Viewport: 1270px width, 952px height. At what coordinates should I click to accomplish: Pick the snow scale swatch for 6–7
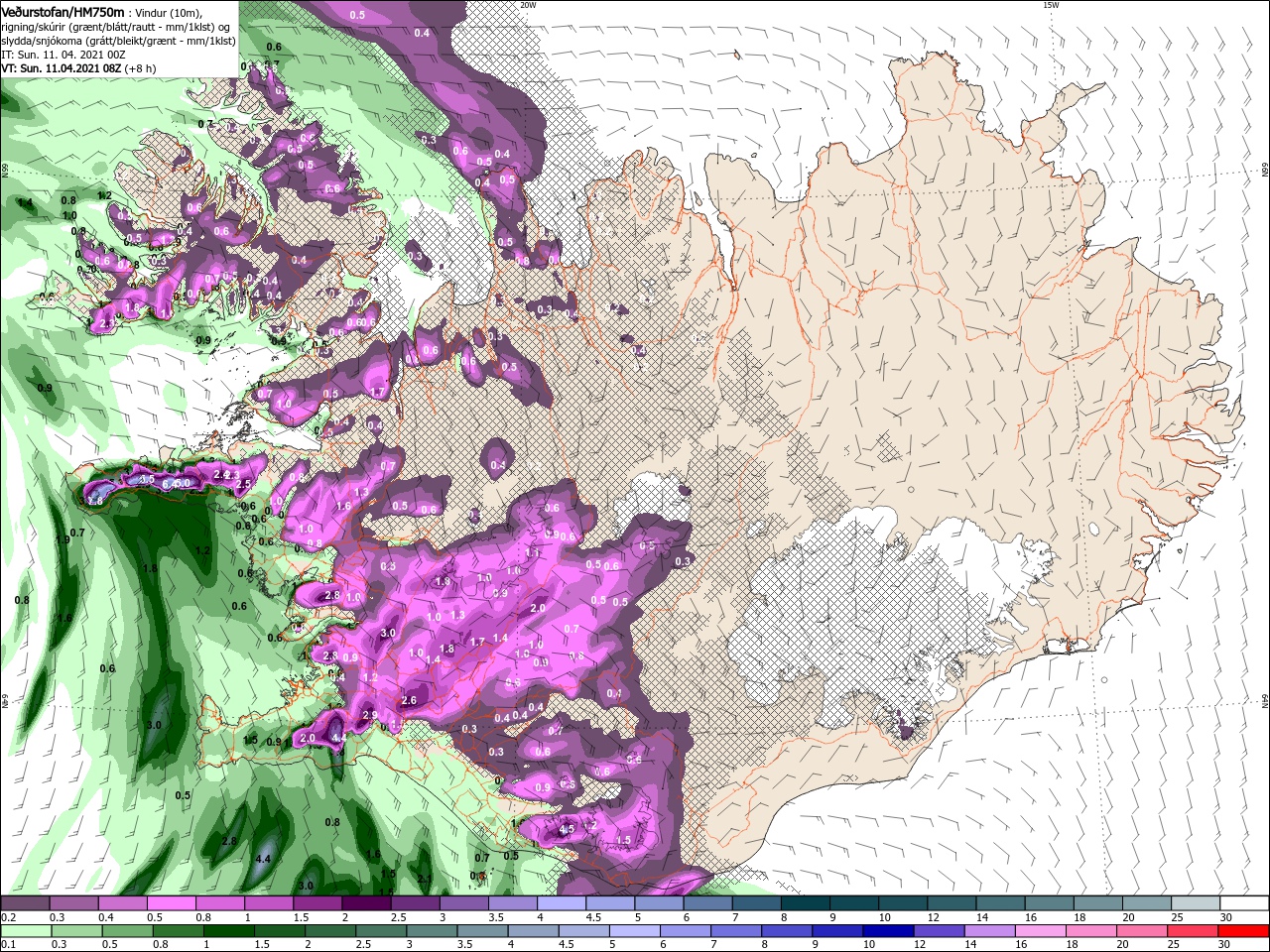point(707,903)
